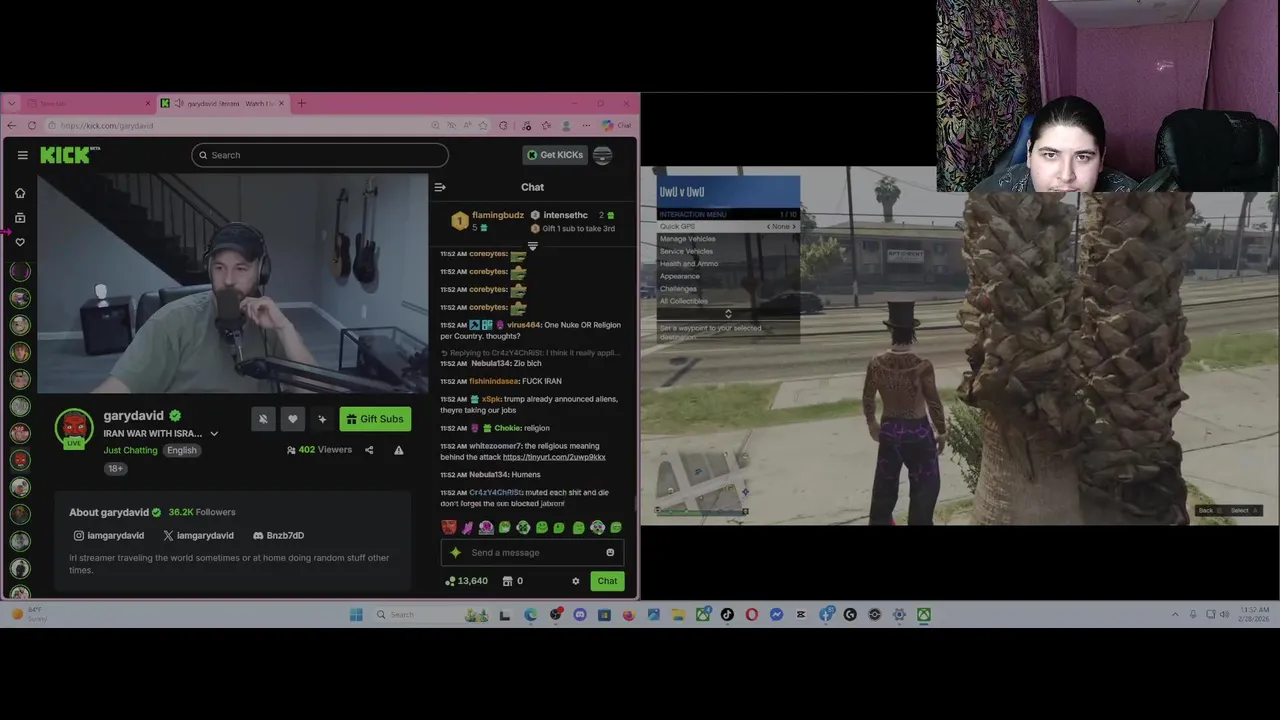1280x720 pixels.
Task: Reload the page with refresh icon
Action: click(32, 126)
